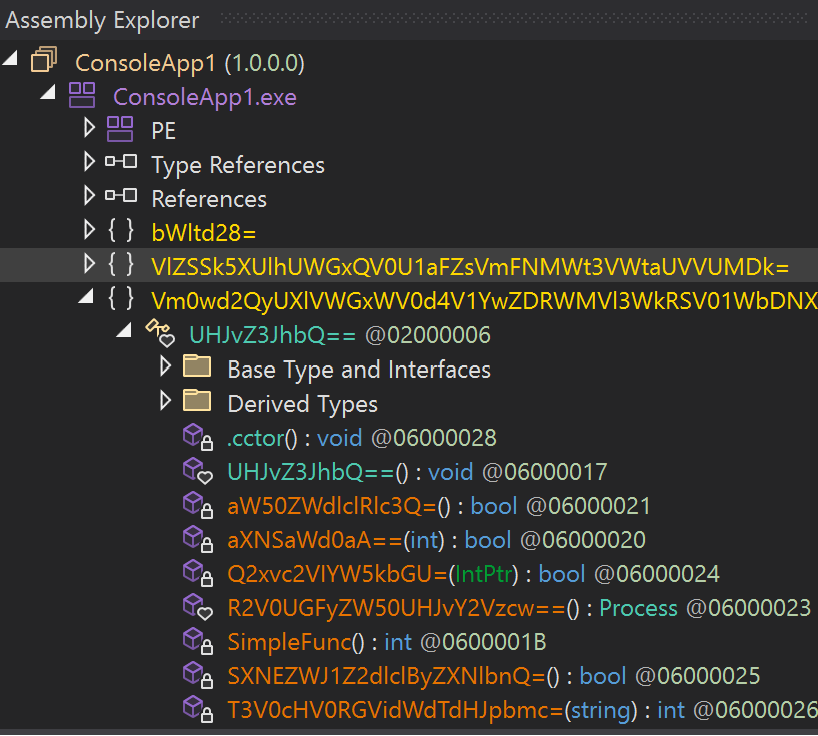The width and height of the screenshot is (818, 736).
Task: Select the T3V0cHV0RGVidWdTdHJpbmc= method entry
Action: 400,708
